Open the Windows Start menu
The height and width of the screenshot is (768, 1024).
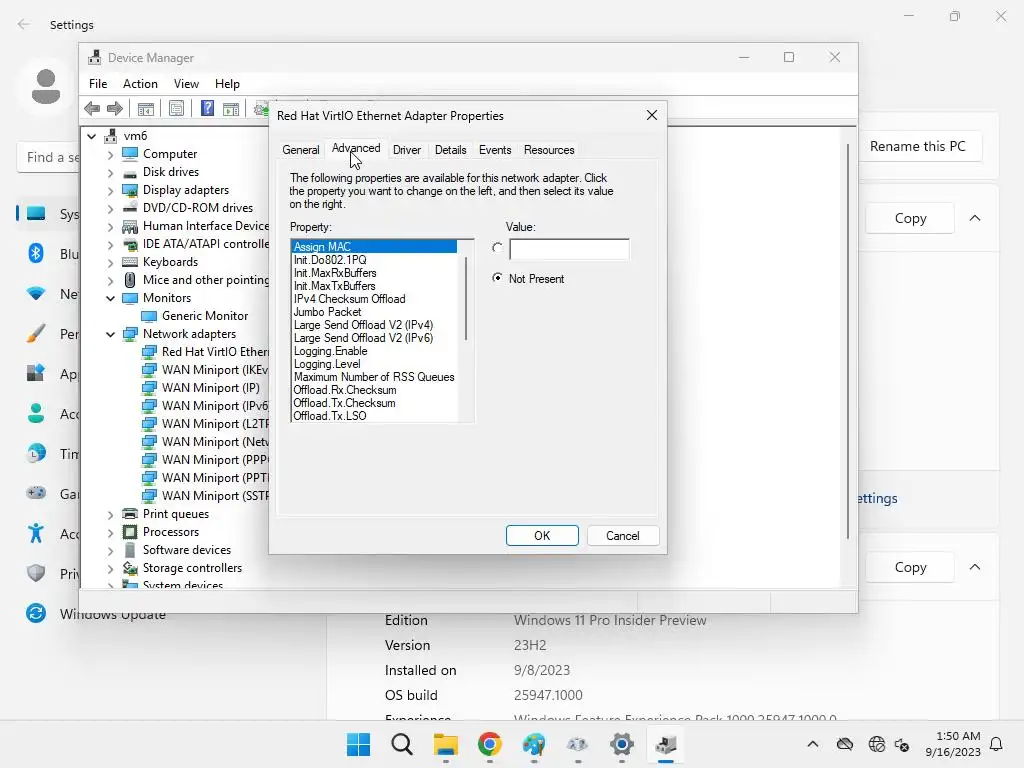click(358, 744)
